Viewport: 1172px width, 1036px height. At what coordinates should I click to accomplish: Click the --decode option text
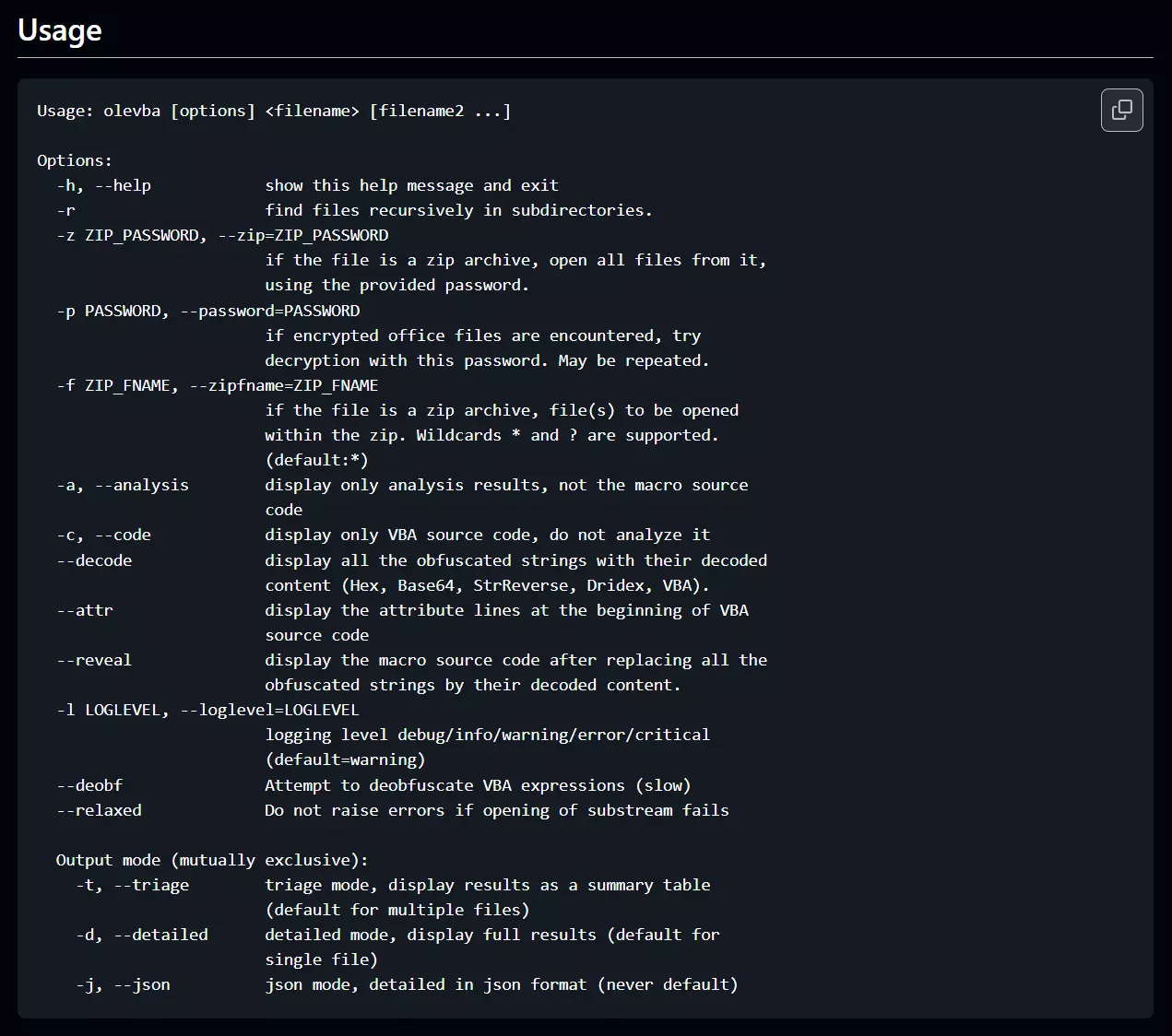click(94, 560)
